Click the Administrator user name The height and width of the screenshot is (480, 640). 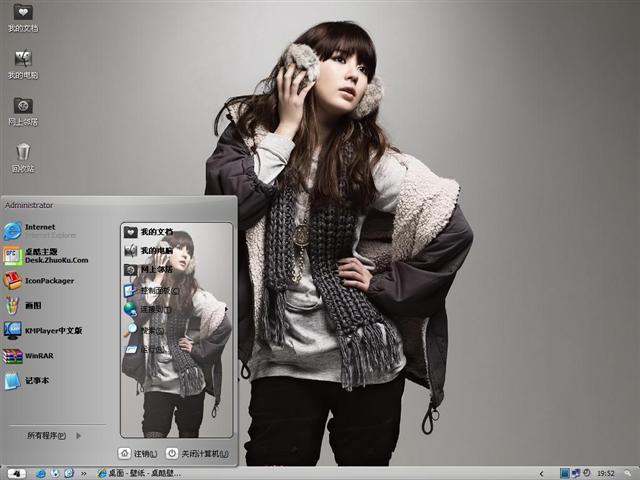click(29, 205)
